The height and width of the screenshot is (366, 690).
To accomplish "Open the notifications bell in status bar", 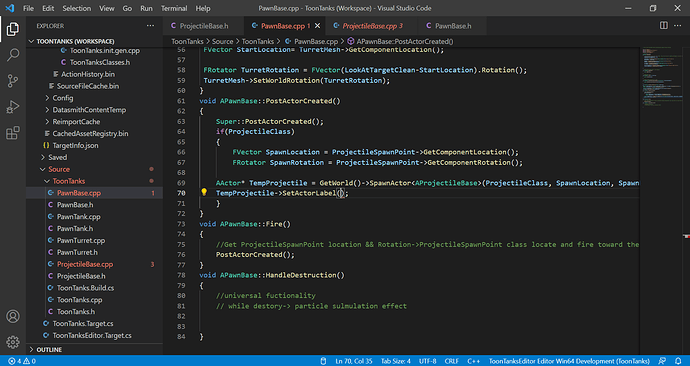I will click(x=678, y=361).
